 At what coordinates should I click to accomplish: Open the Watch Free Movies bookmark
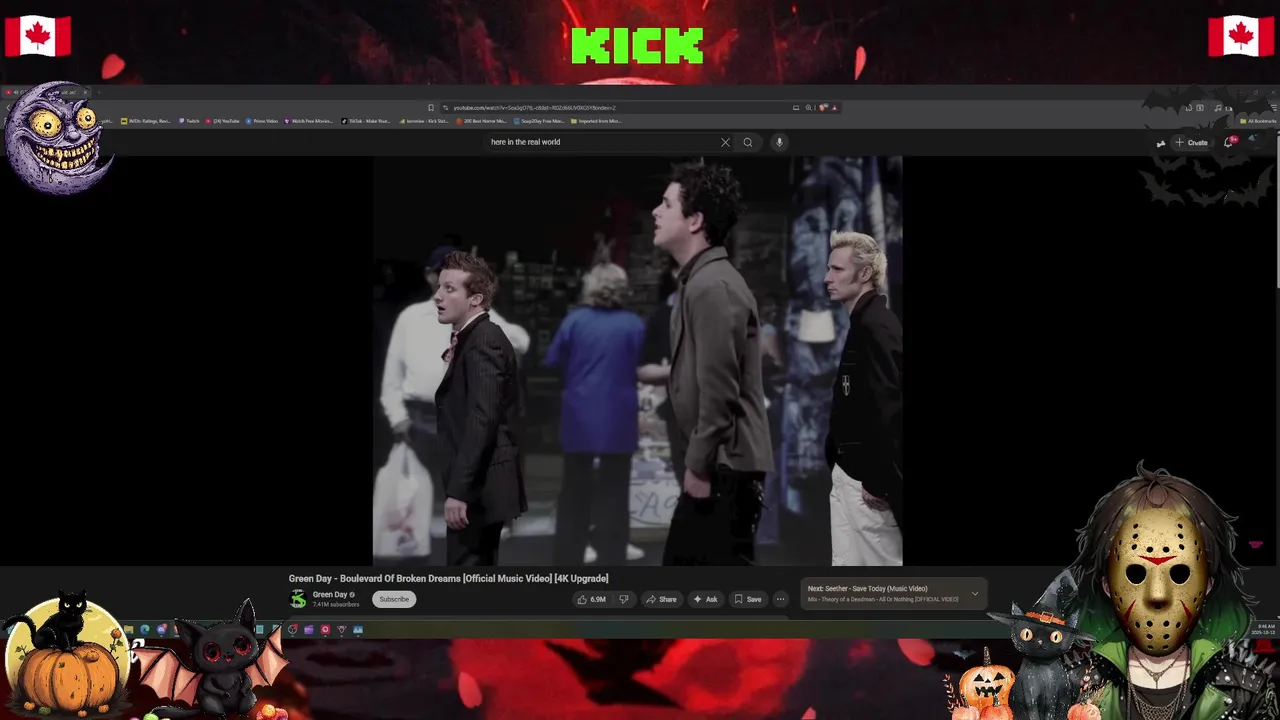(x=309, y=121)
